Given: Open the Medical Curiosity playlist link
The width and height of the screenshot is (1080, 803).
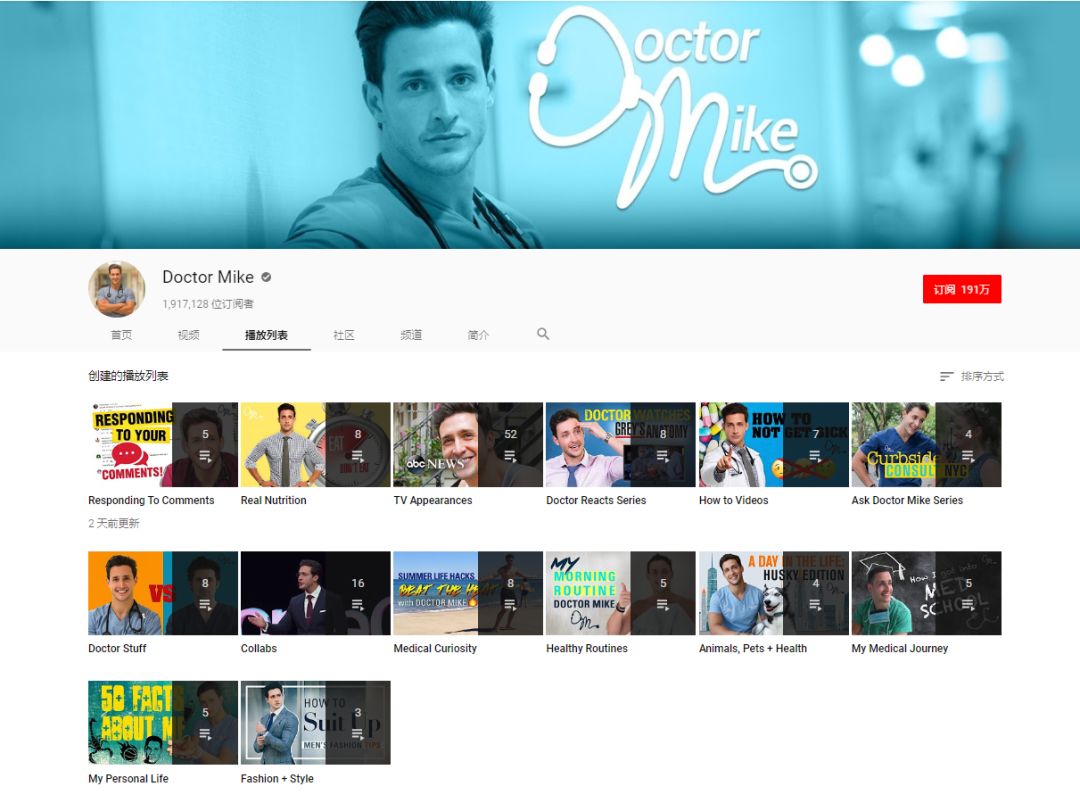Looking at the screenshot, I should (435, 648).
